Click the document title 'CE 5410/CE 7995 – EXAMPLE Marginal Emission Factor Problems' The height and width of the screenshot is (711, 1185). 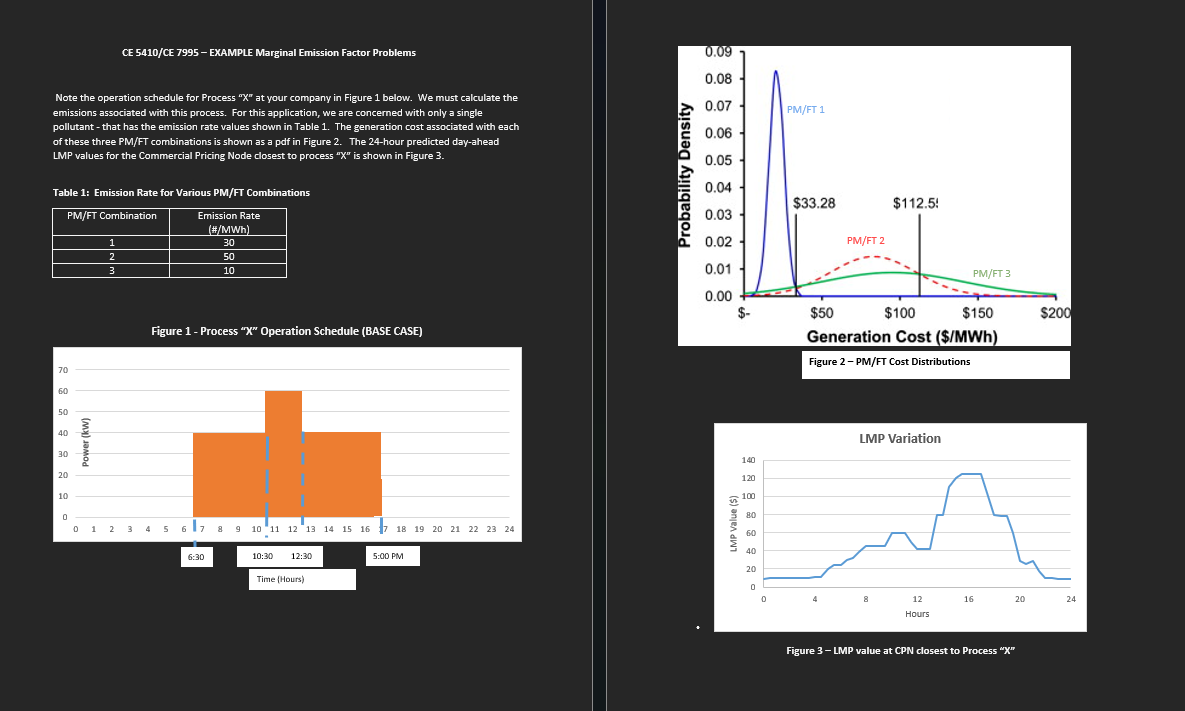tap(268, 53)
